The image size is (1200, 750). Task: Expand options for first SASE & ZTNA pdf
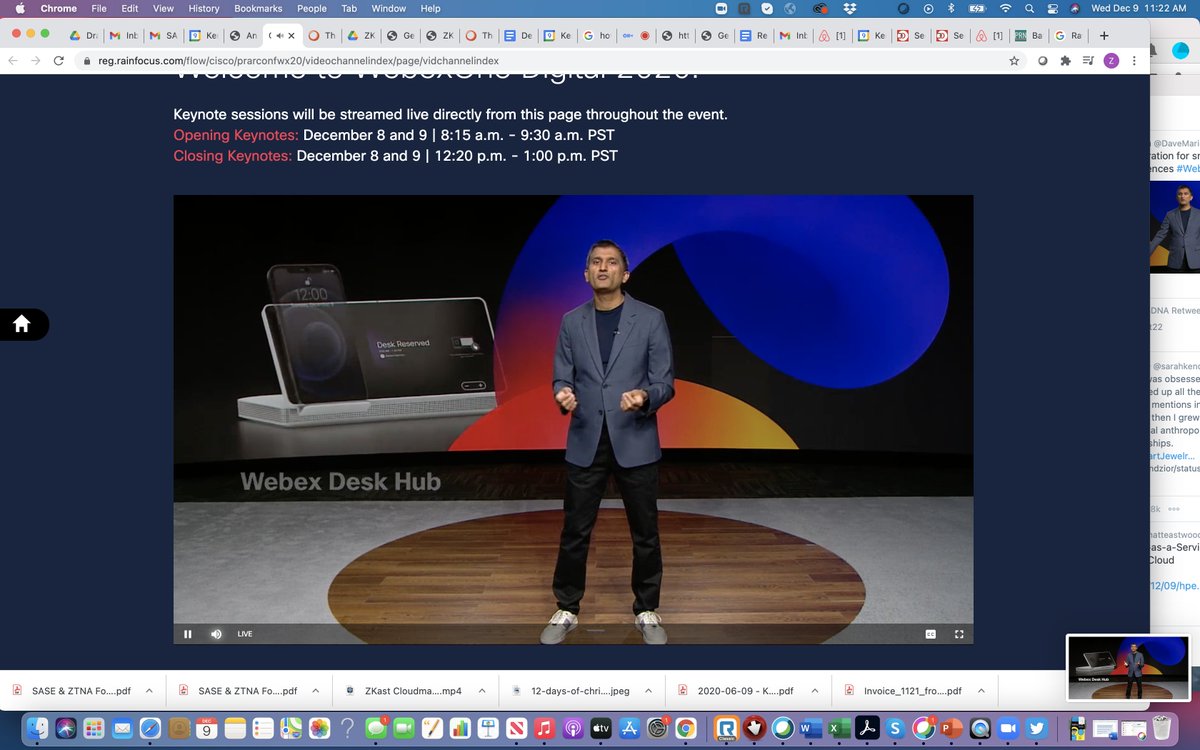149,690
